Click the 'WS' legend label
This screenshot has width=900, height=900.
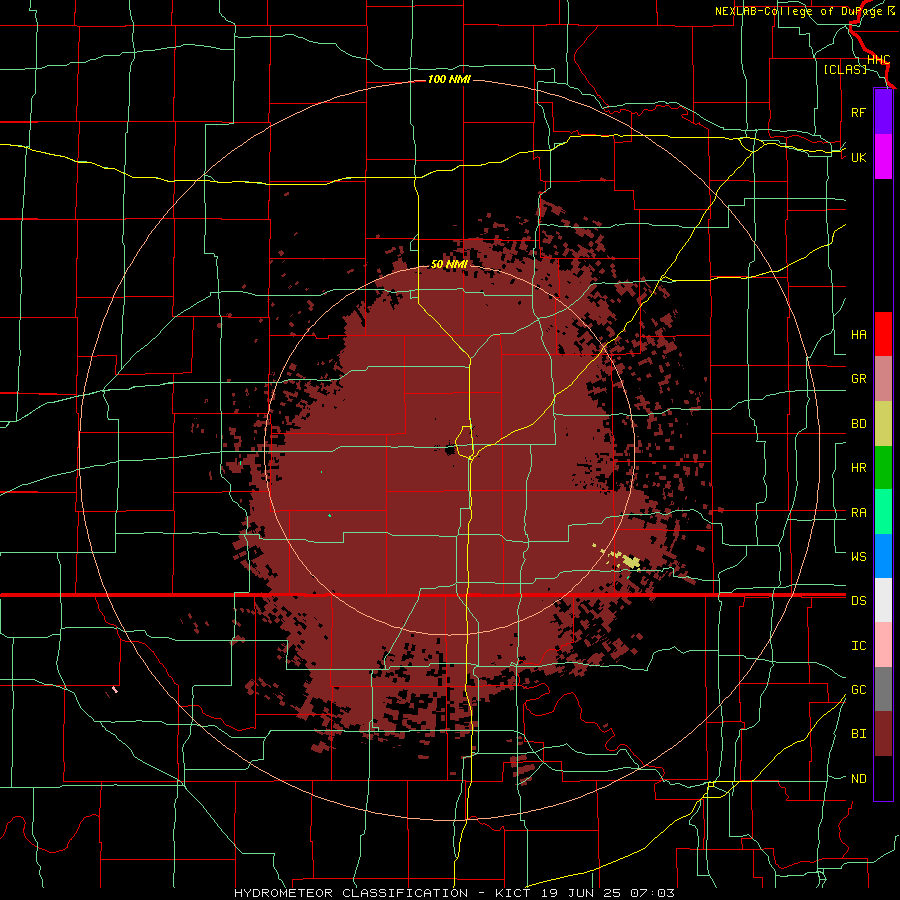[858, 557]
